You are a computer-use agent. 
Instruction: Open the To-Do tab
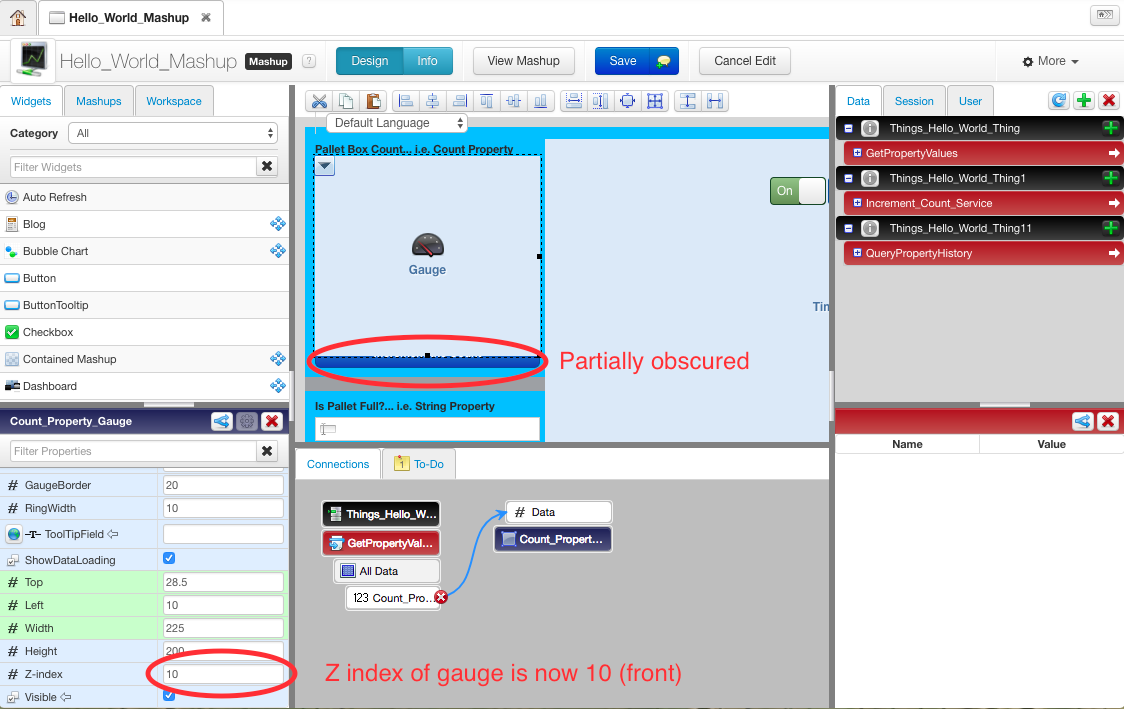(419, 464)
